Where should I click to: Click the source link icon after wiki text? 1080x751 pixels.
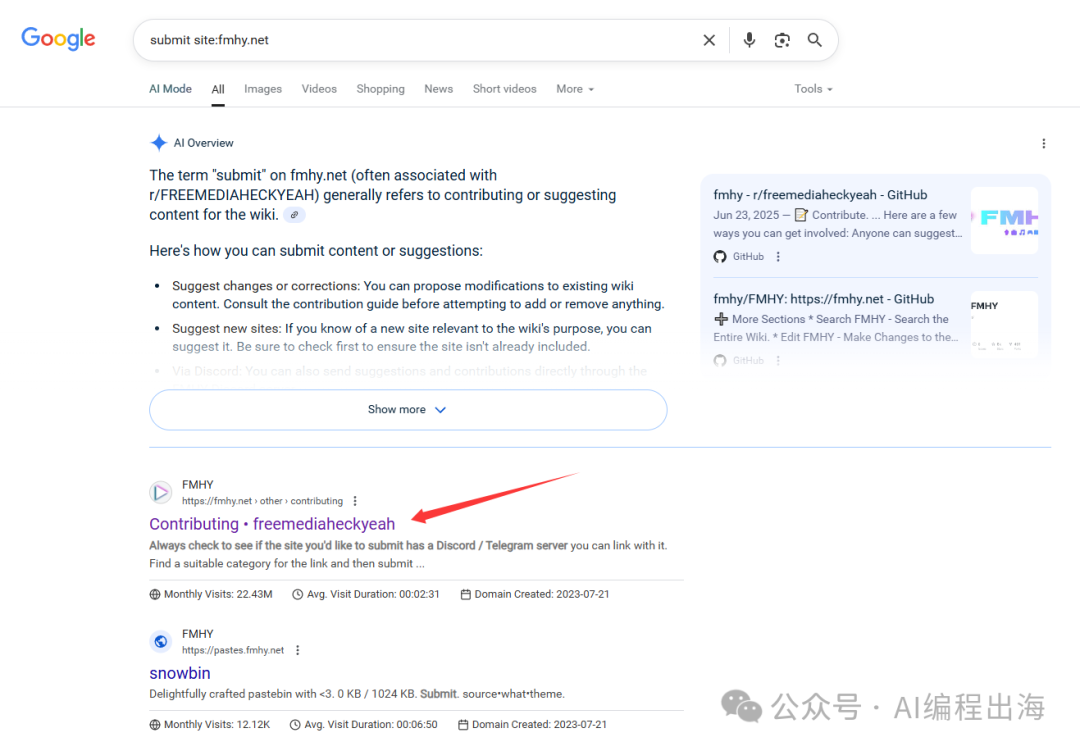click(x=294, y=215)
